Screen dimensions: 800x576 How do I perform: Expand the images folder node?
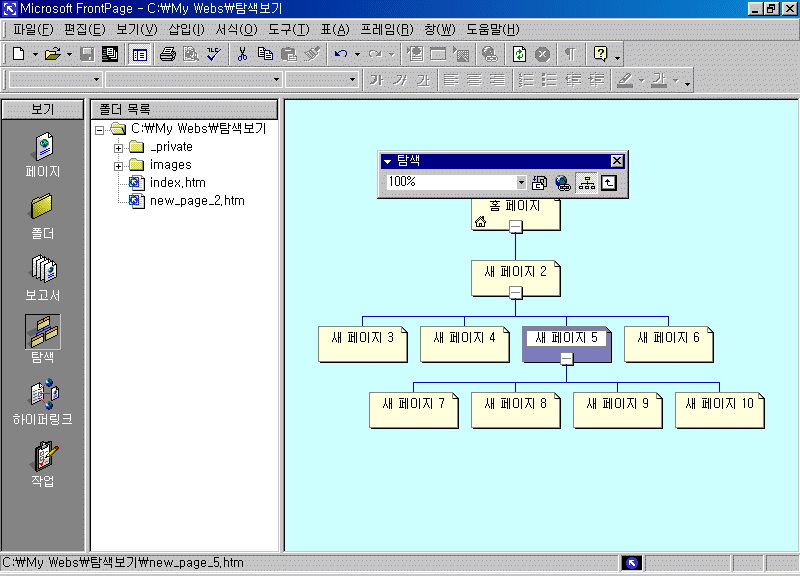[118, 166]
